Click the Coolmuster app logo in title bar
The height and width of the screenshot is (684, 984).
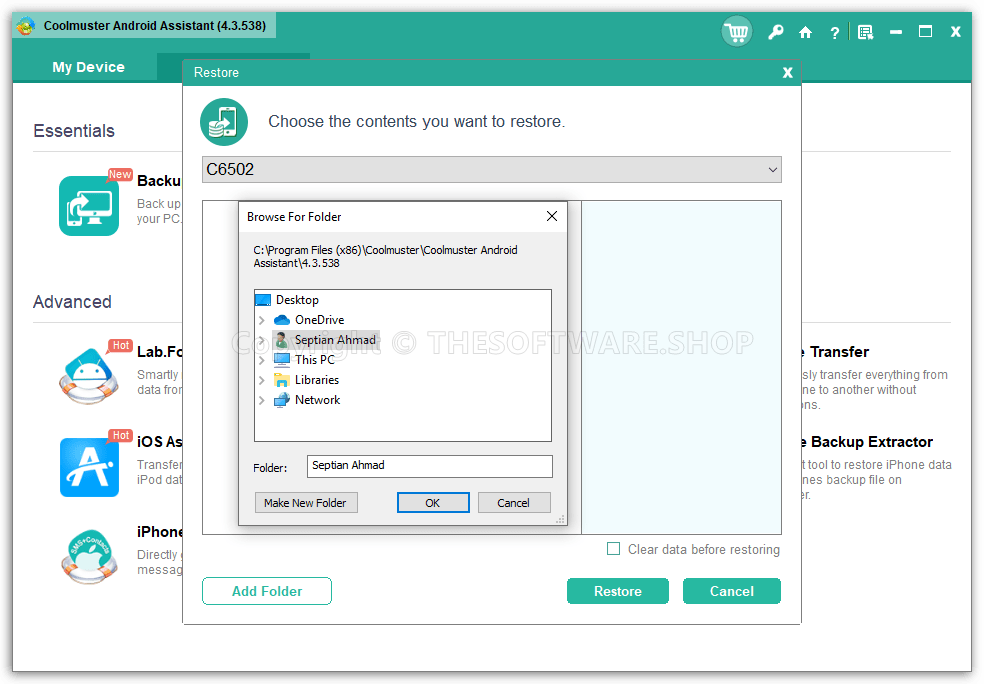(x=26, y=26)
